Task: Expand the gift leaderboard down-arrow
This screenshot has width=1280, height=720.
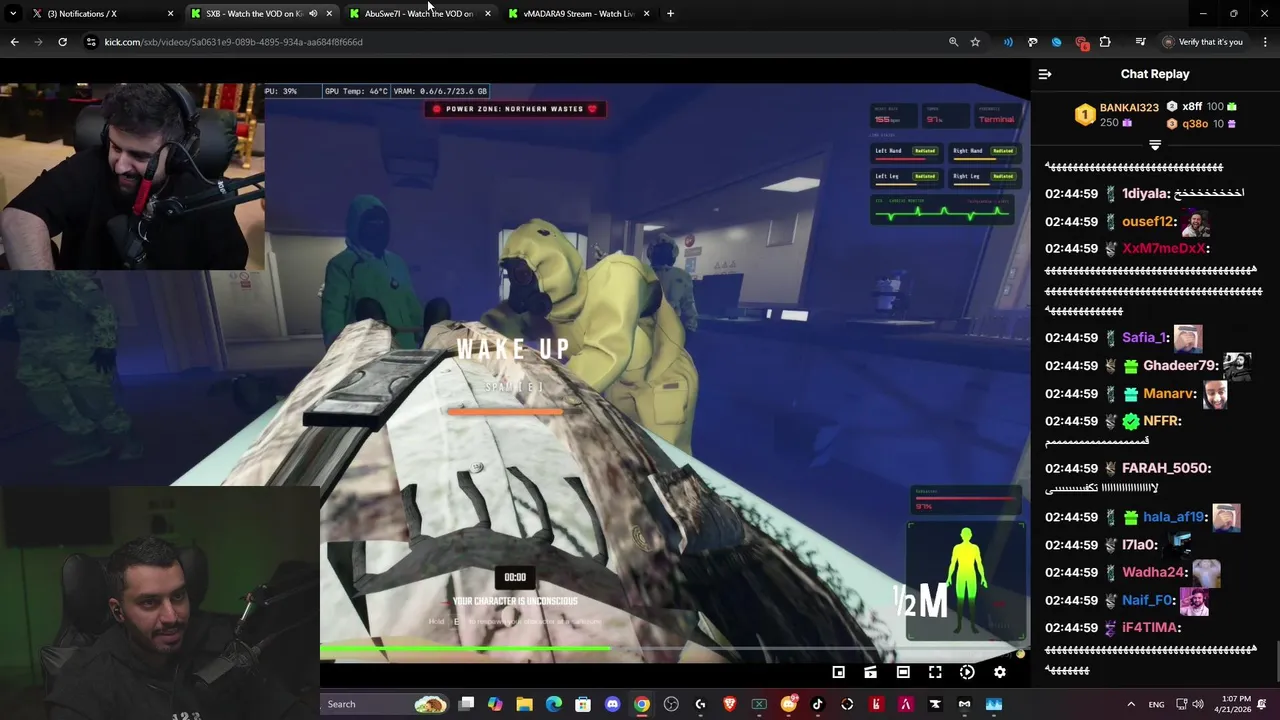Action: (x=1155, y=146)
